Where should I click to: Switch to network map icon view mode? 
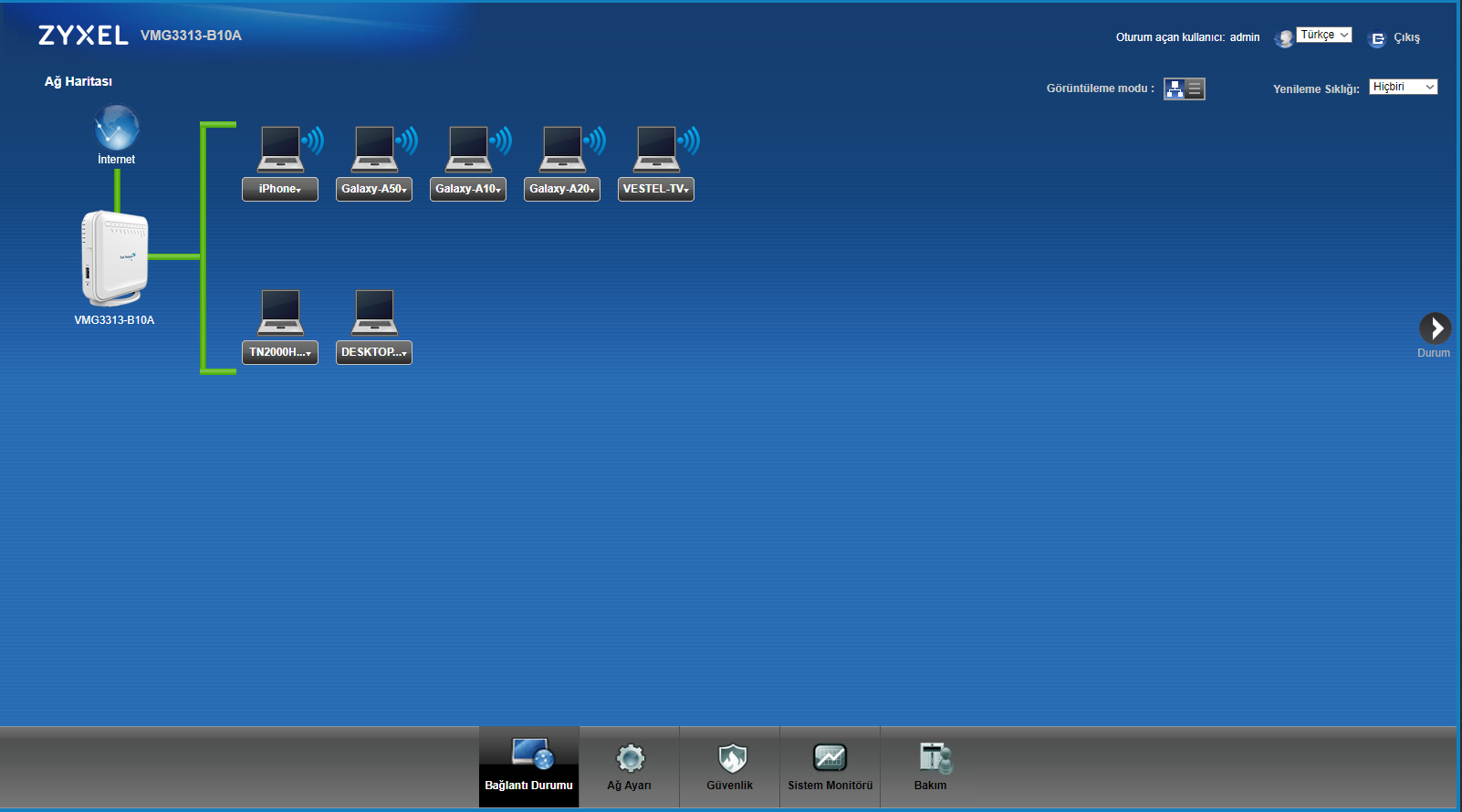(x=1175, y=88)
